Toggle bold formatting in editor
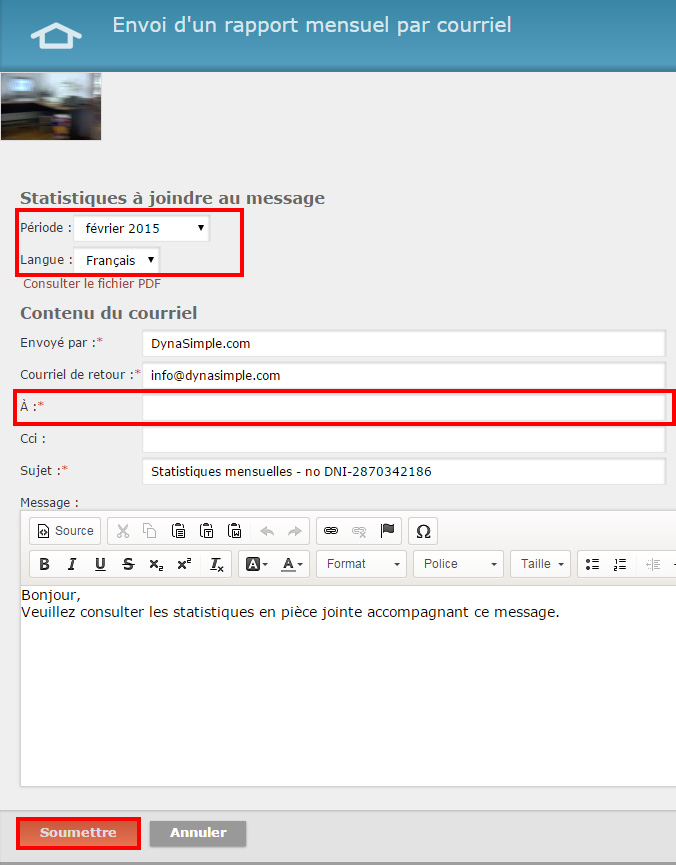This screenshot has height=865, width=676. [x=44, y=564]
